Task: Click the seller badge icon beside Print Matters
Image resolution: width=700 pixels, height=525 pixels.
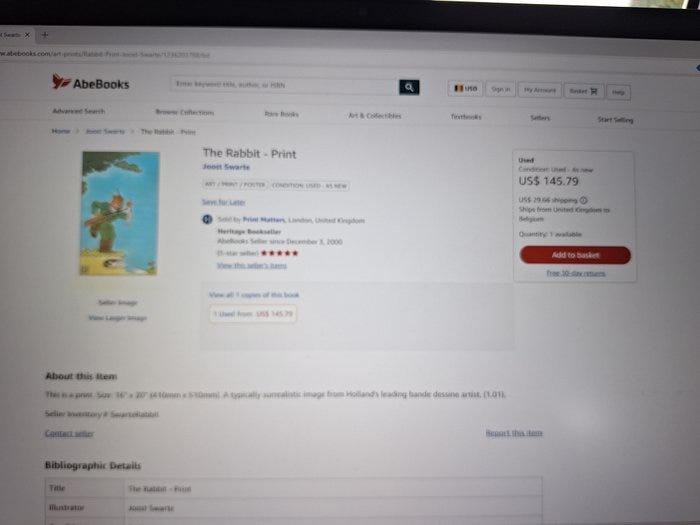Action: (207, 219)
